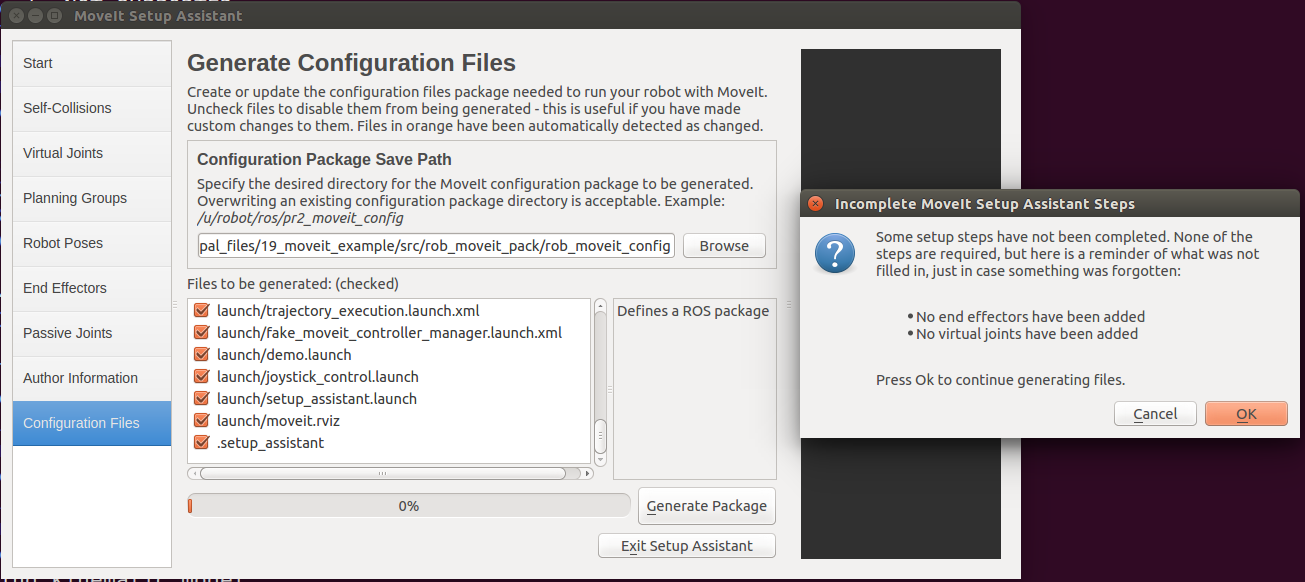Toggle launch/demo.launch checkbox

click(201, 355)
